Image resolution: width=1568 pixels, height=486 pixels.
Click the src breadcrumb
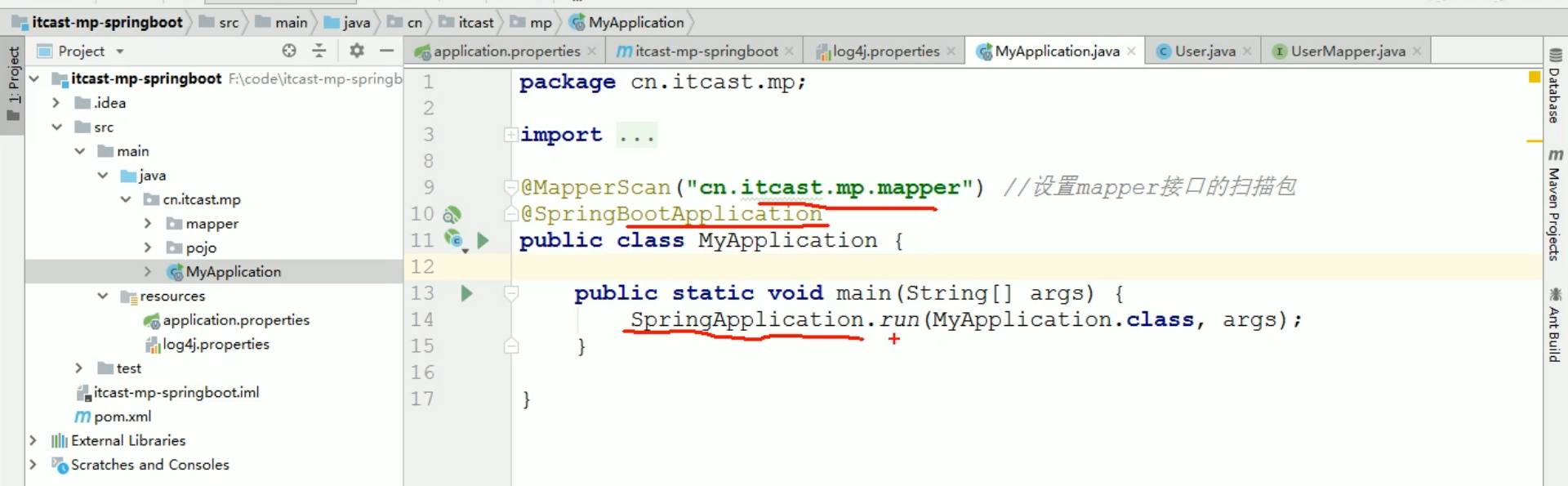(219, 22)
